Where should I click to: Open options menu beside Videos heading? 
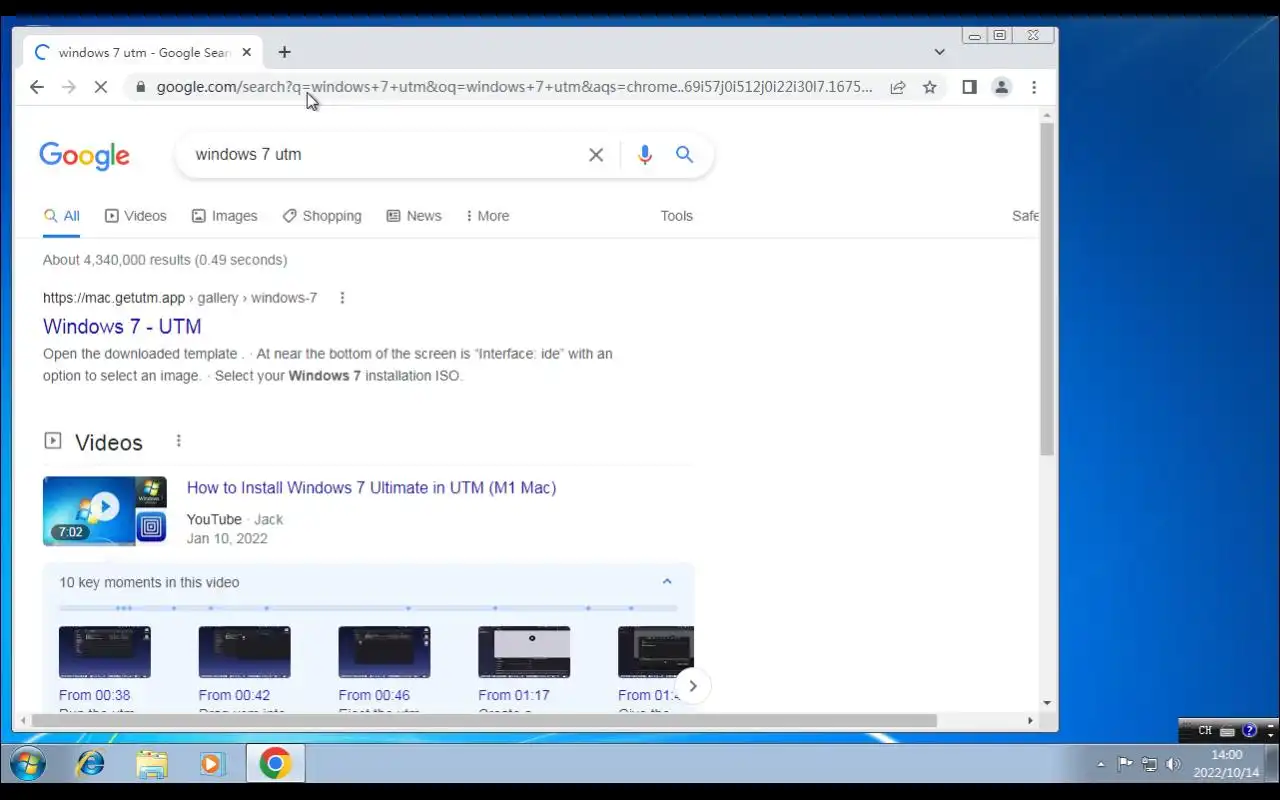(179, 441)
